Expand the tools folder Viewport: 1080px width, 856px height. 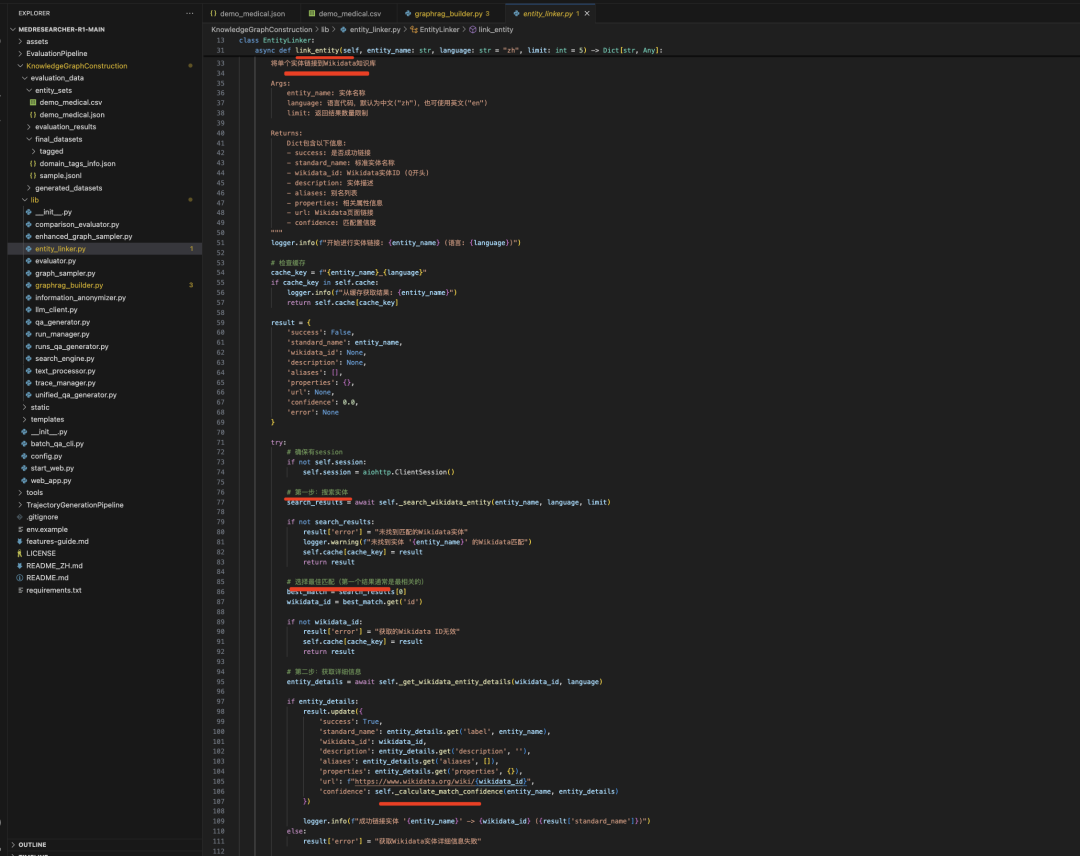coord(34,492)
